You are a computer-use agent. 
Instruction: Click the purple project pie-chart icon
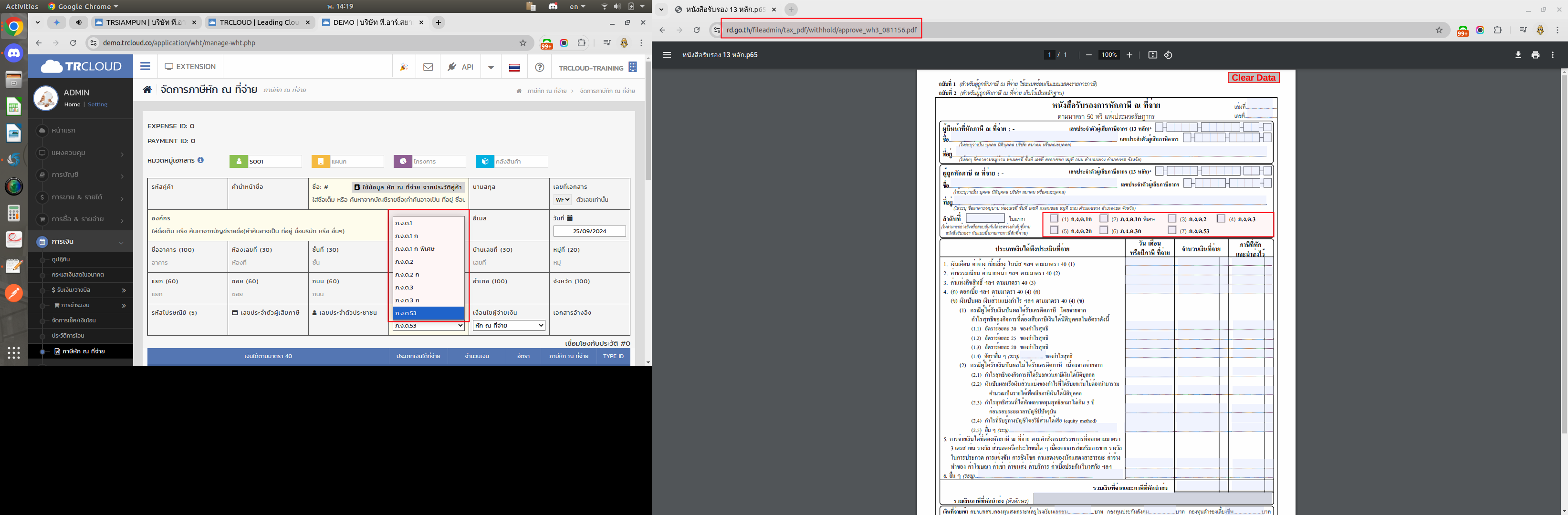(403, 161)
